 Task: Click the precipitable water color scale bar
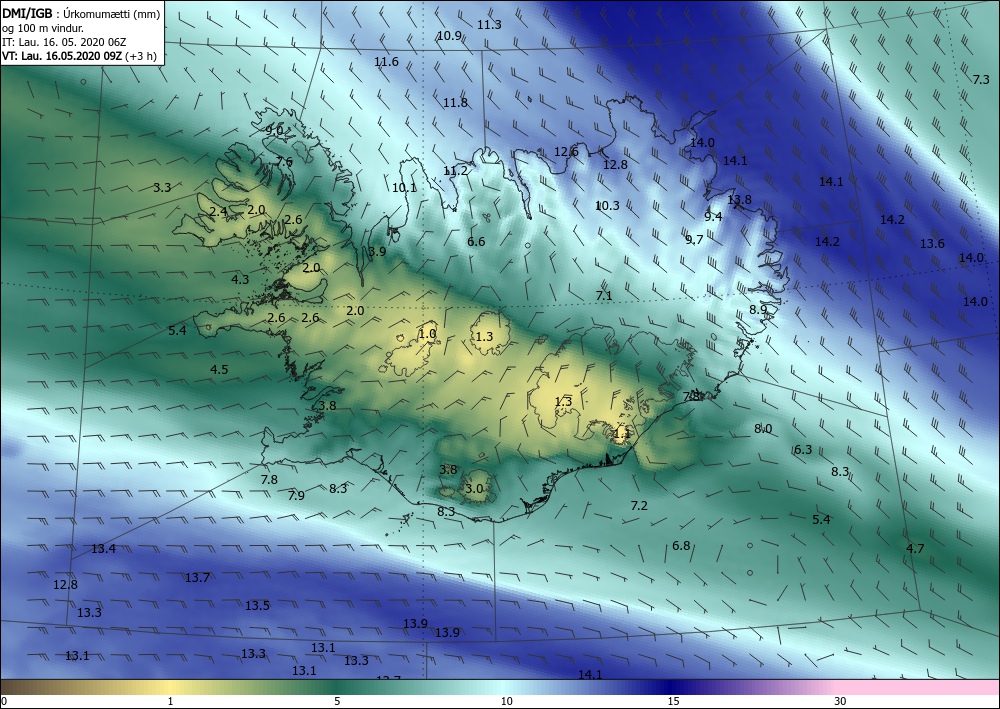pyautogui.click(x=500, y=687)
